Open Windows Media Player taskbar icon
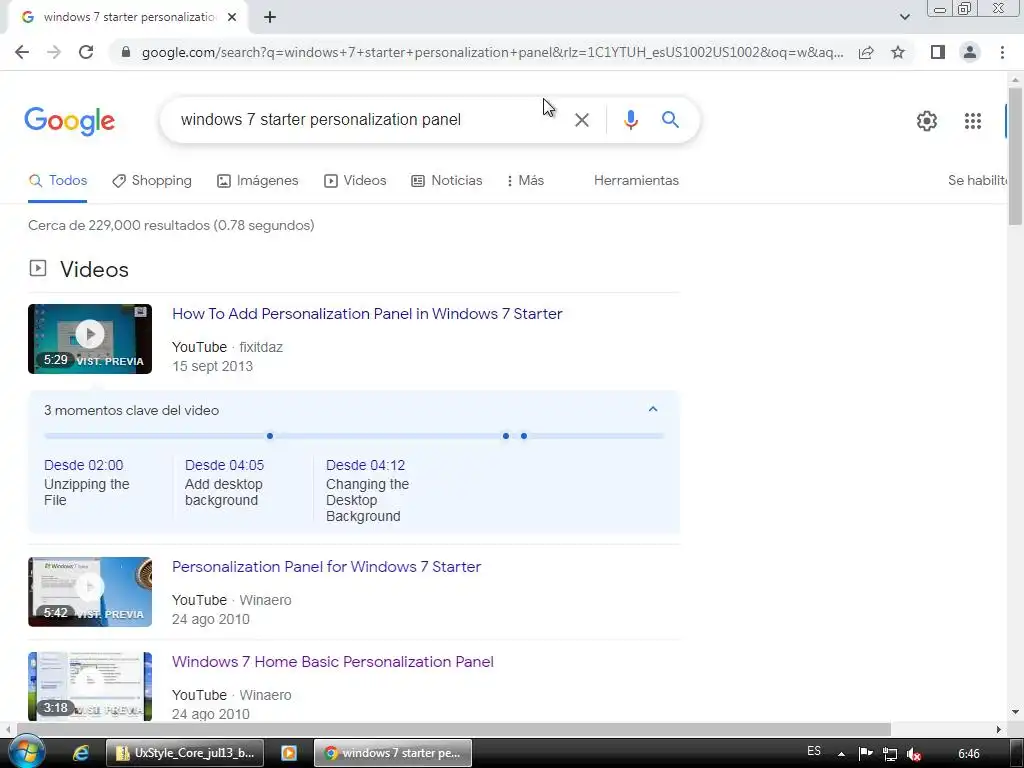Image resolution: width=1024 pixels, height=768 pixels. [289, 753]
